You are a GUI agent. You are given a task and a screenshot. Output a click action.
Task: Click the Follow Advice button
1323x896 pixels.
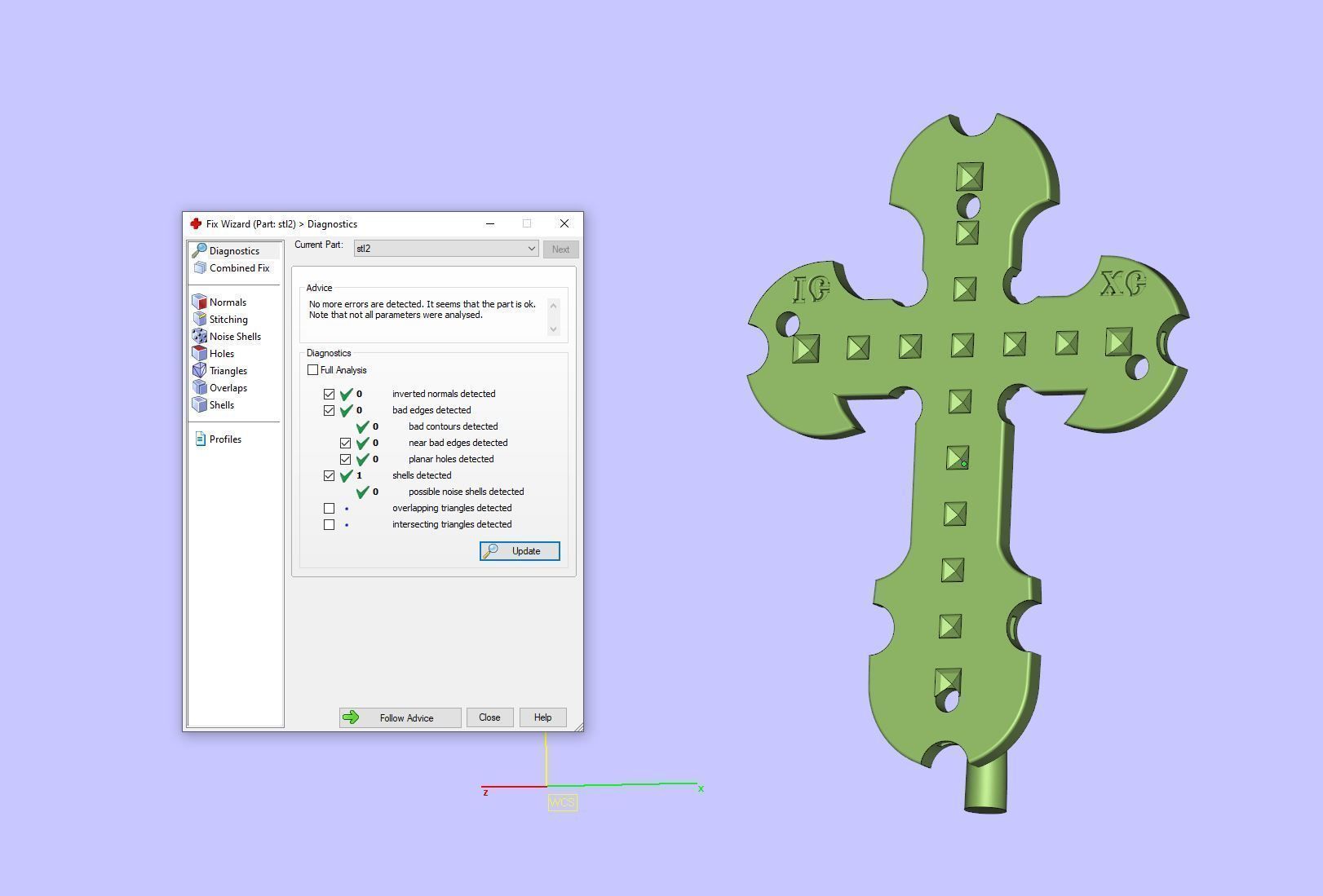[400, 717]
